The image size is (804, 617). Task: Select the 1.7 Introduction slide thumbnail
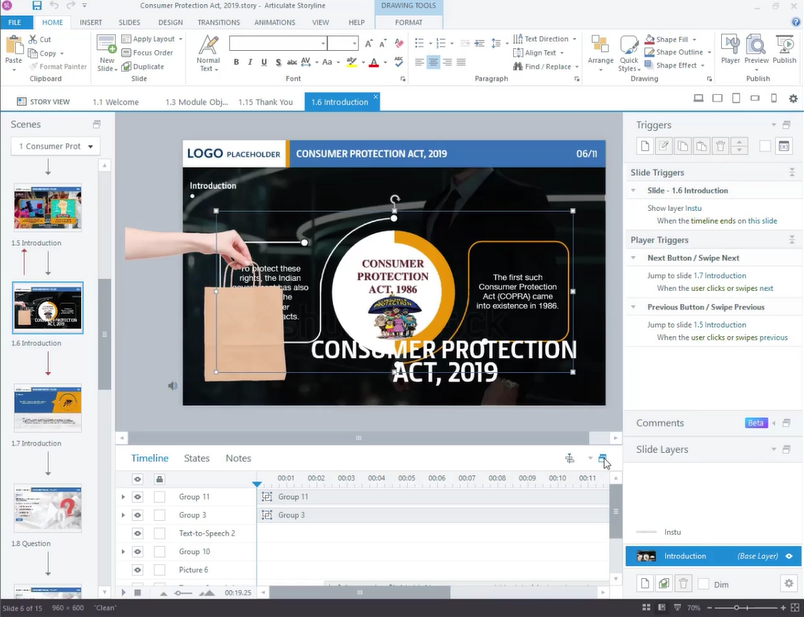click(48, 408)
